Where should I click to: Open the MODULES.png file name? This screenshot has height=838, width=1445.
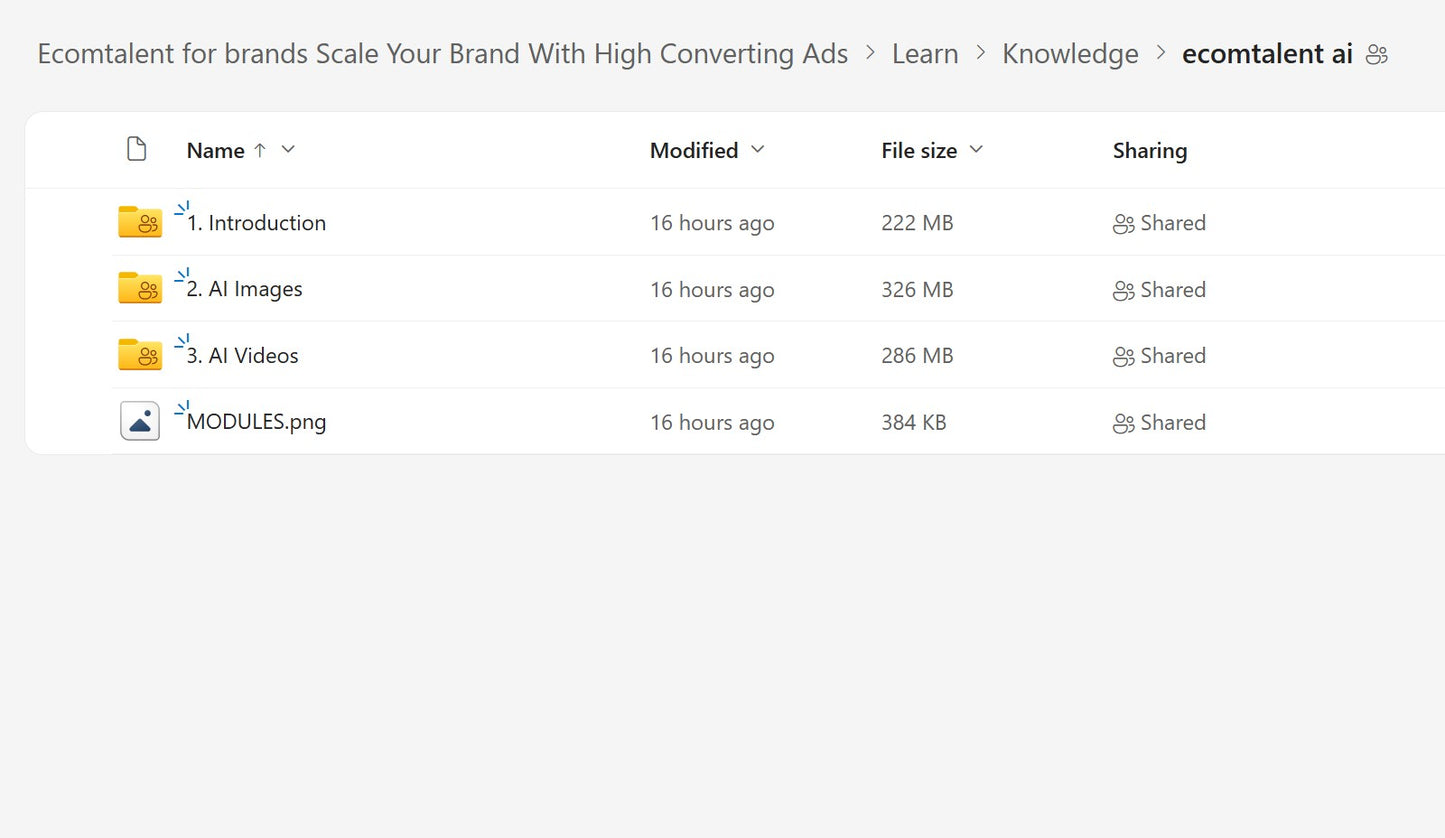[257, 422]
